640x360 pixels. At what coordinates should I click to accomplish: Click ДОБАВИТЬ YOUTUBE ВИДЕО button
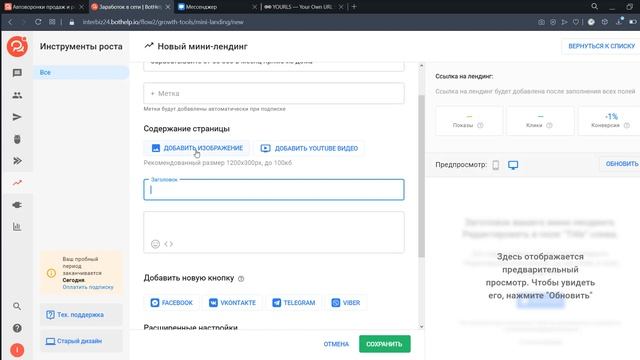[309, 148]
